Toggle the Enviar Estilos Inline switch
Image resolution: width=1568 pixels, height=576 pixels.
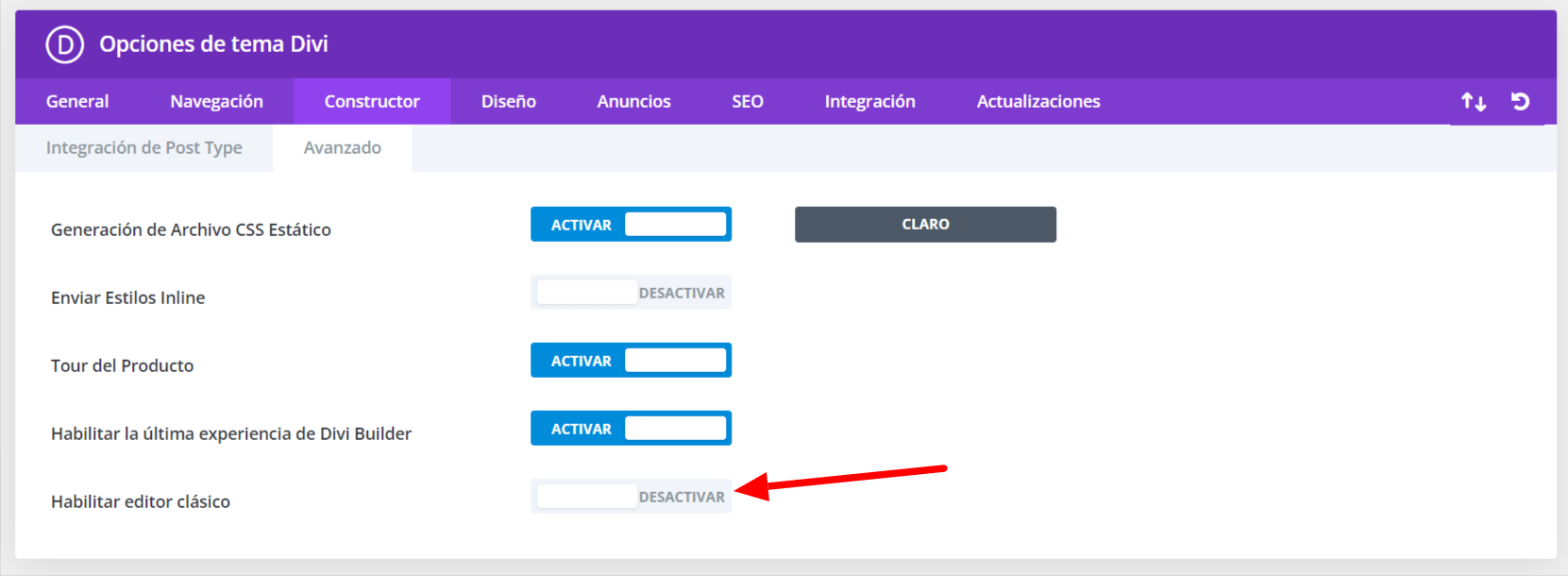pos(631,293)
